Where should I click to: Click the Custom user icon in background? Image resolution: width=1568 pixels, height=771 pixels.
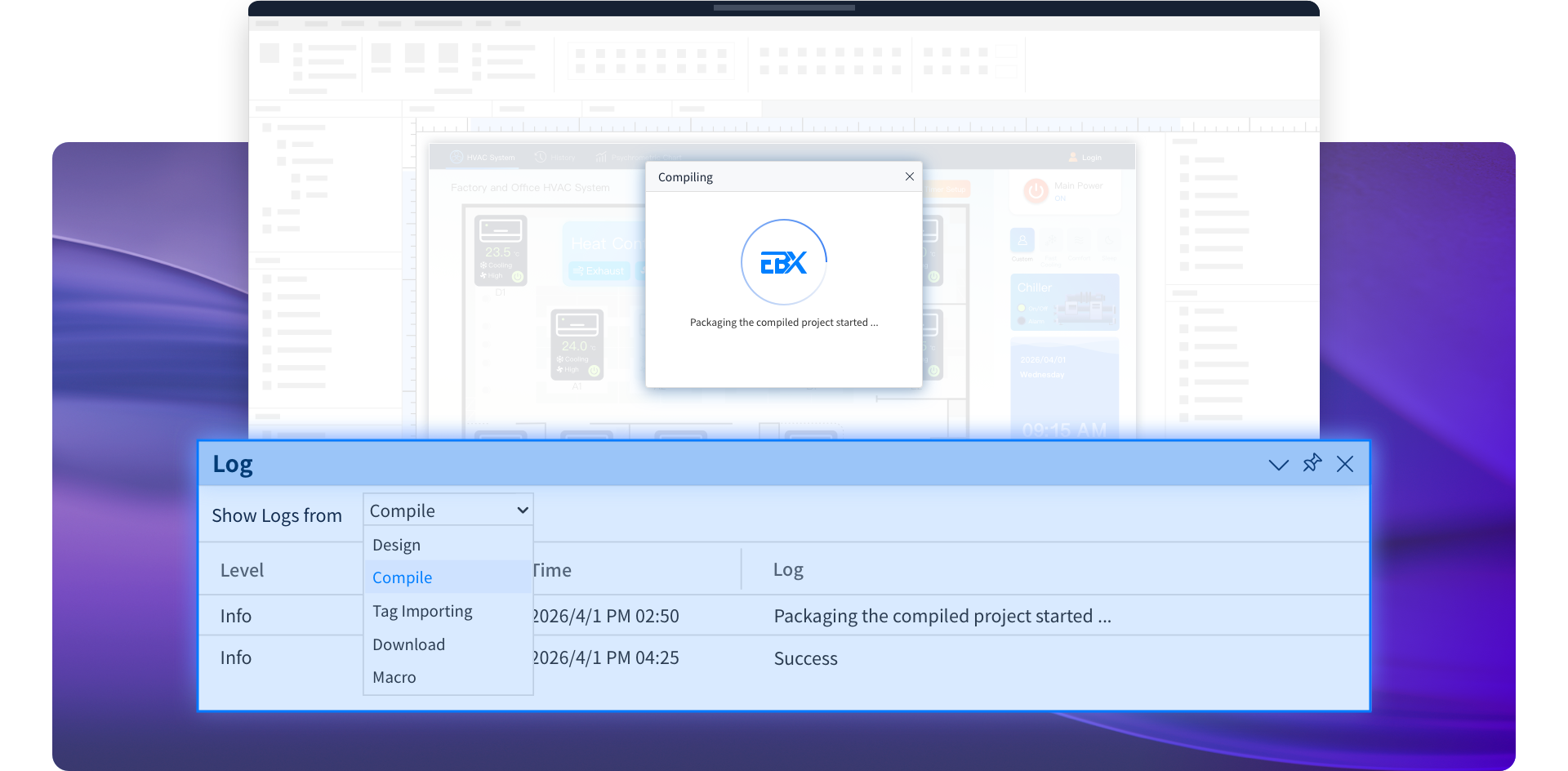[1022, 241]
